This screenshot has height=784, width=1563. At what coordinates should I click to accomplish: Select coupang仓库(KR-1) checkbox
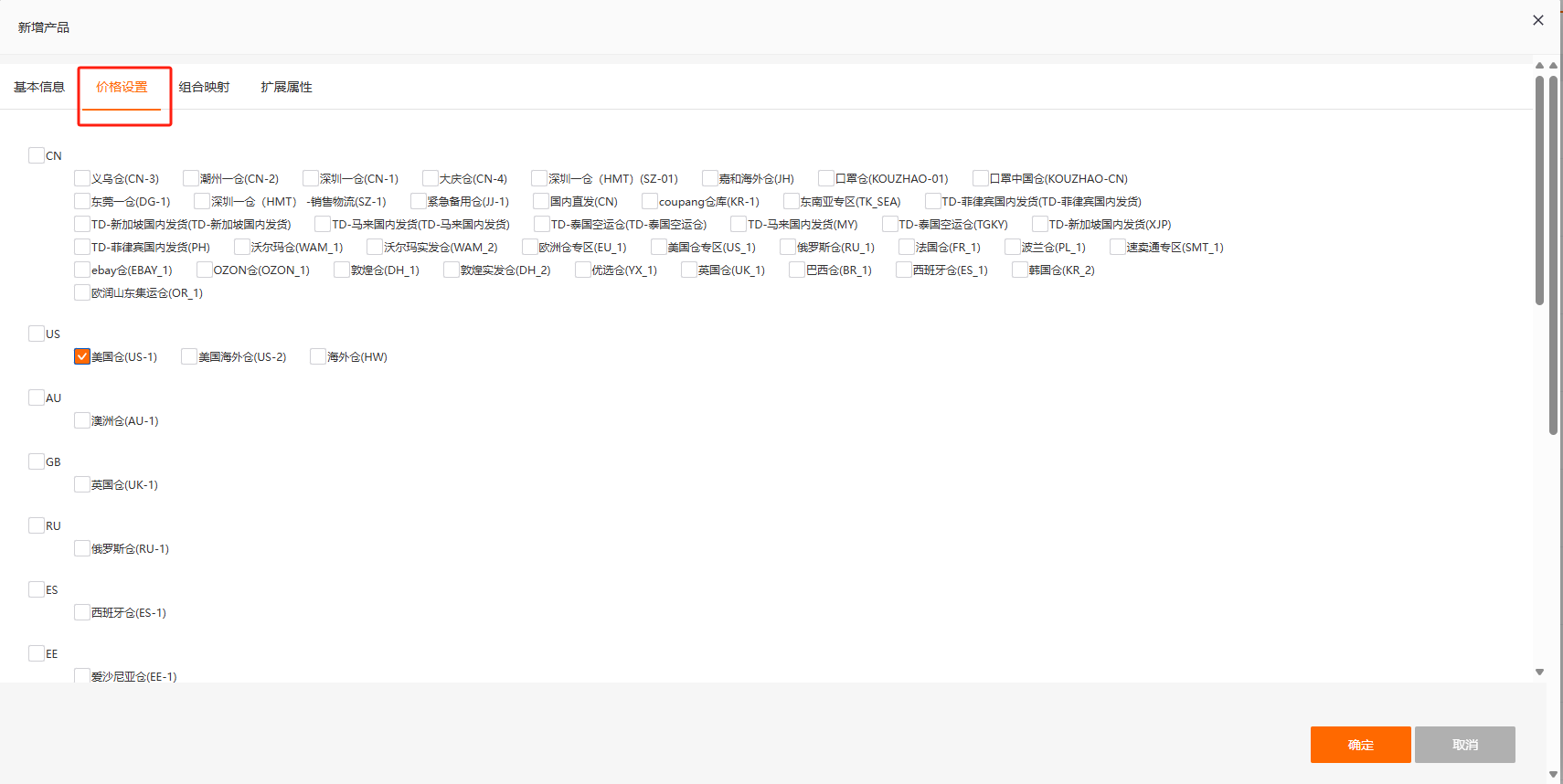click(650, 201)
